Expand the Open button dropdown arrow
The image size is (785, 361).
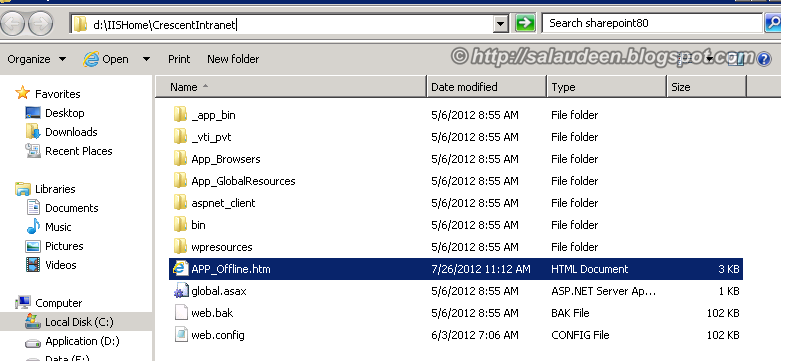pos(146,59)
